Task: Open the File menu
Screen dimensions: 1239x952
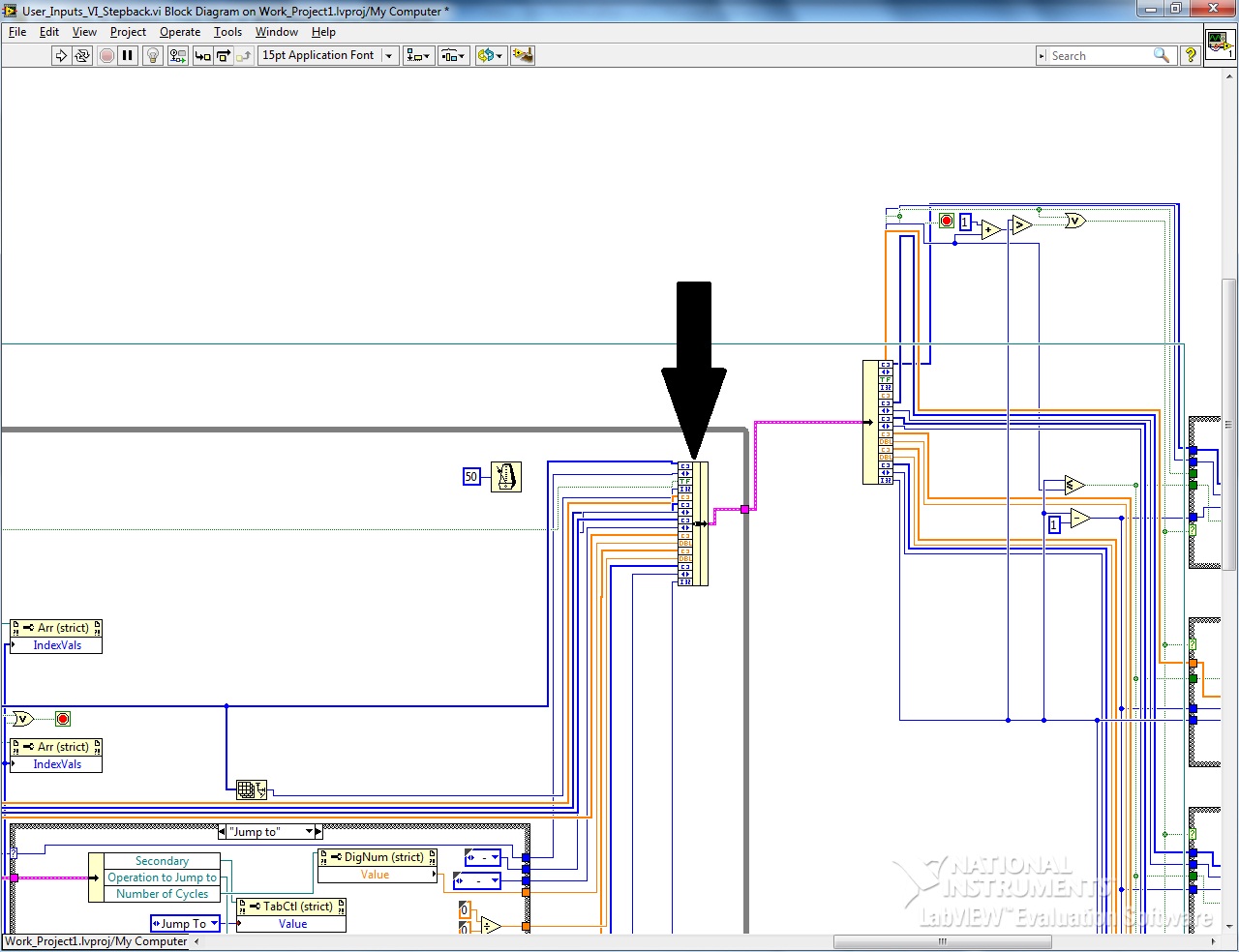Action: click(17, 32)
